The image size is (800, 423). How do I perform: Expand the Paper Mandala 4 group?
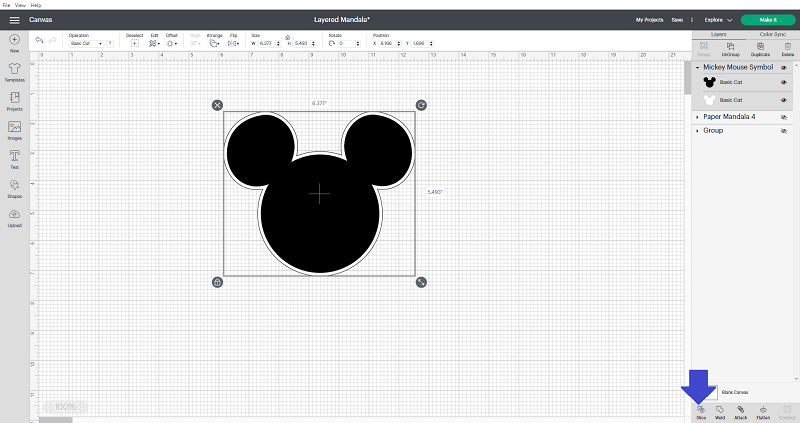[x=697, y=117]
